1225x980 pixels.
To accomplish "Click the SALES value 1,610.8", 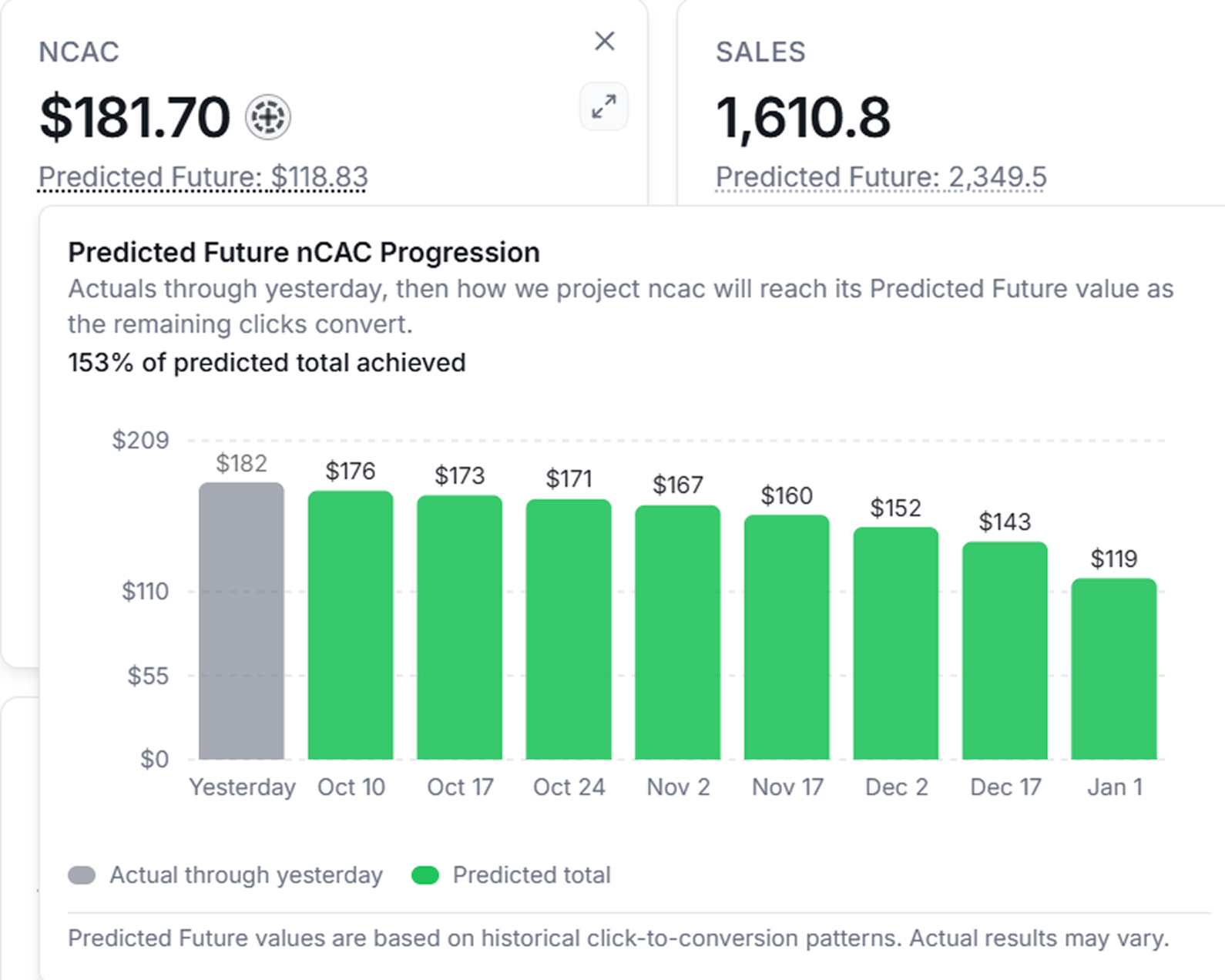I will [x=803, y=118].
